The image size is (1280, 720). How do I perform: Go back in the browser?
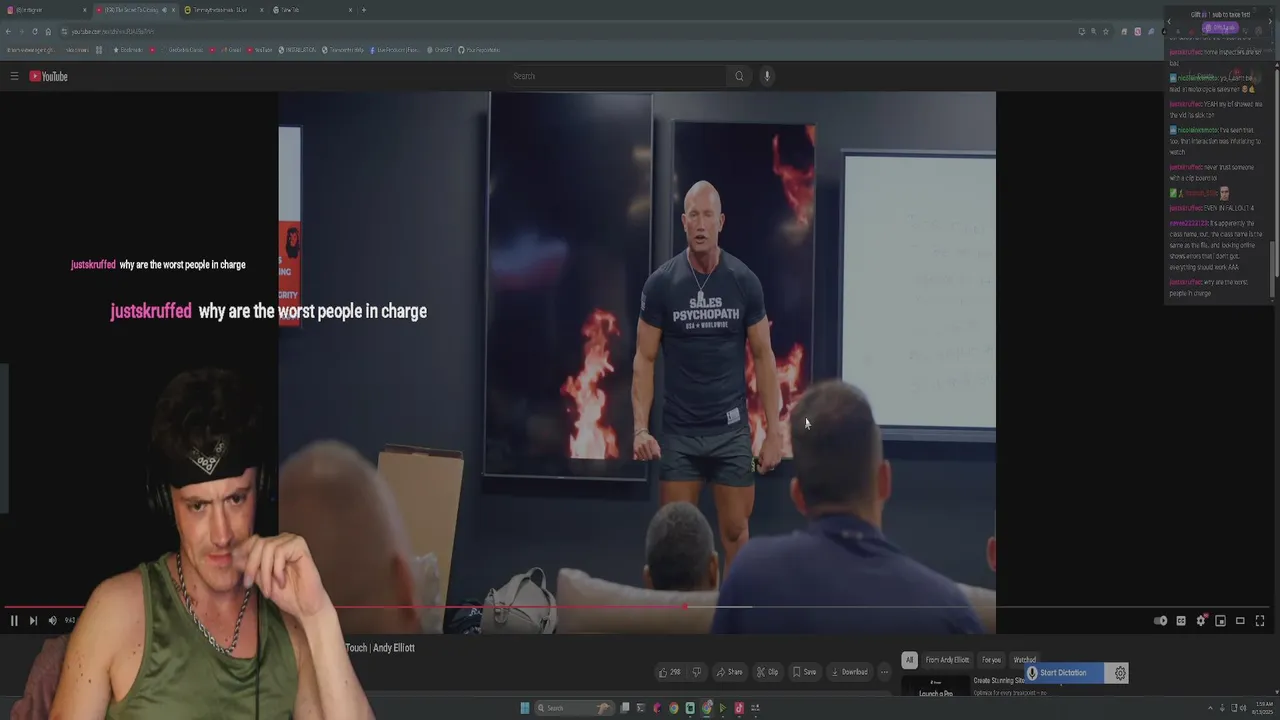click(9, 31)
